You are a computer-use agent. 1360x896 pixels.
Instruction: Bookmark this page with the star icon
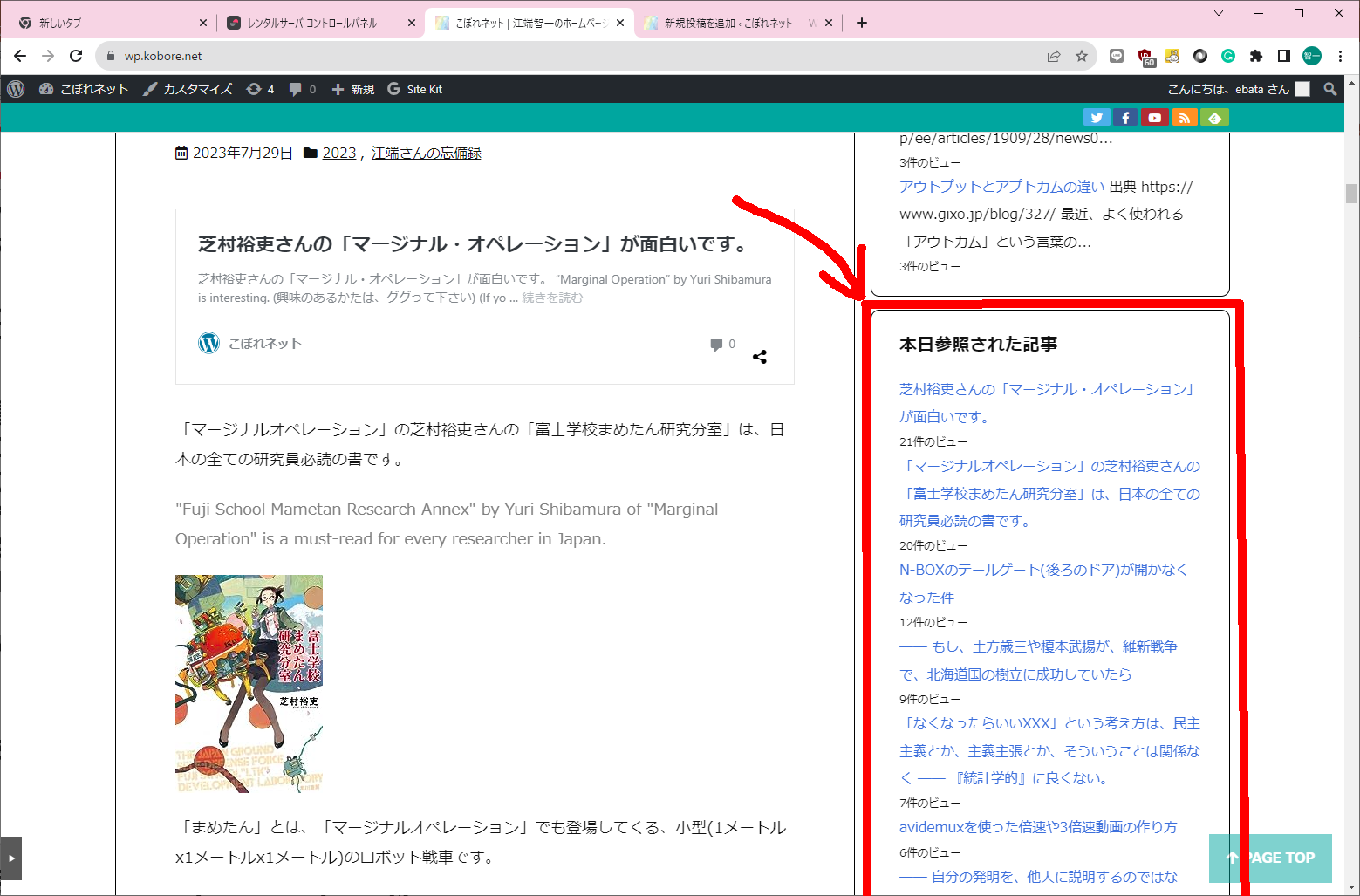(x=1082, y=56)
